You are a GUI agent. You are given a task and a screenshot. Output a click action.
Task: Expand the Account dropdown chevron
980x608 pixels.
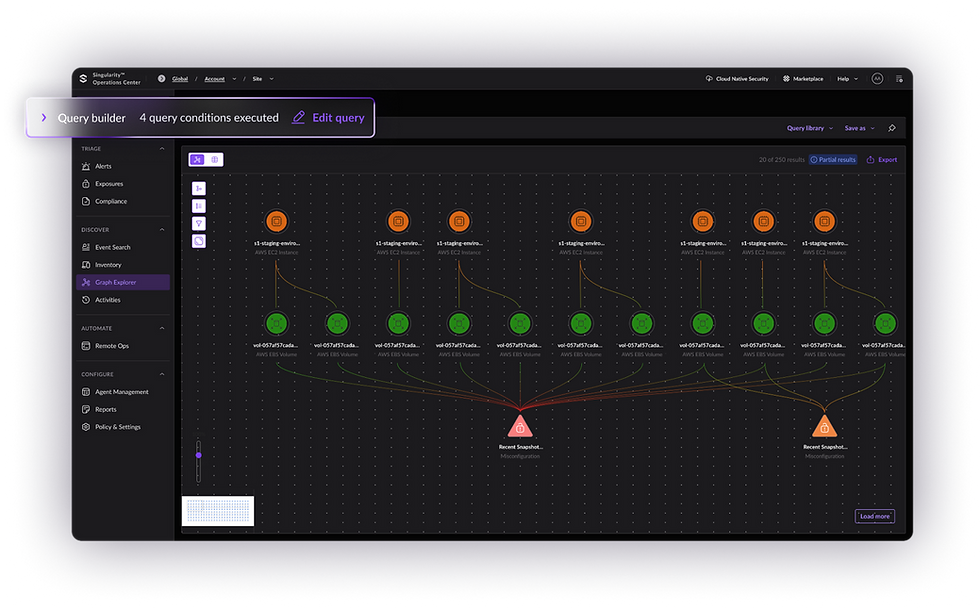[234, 79]
